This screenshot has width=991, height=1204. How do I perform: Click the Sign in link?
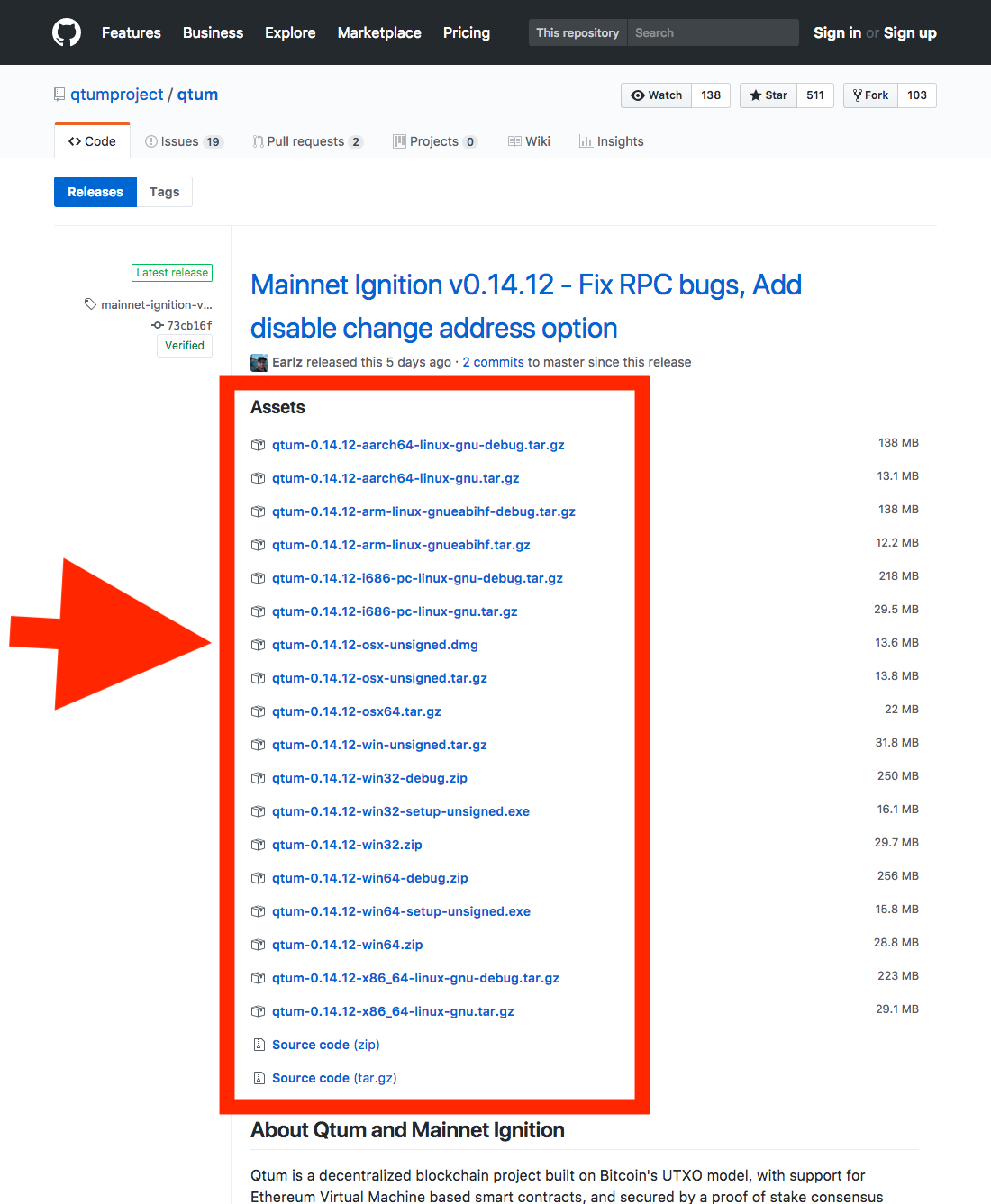[837, 32]
